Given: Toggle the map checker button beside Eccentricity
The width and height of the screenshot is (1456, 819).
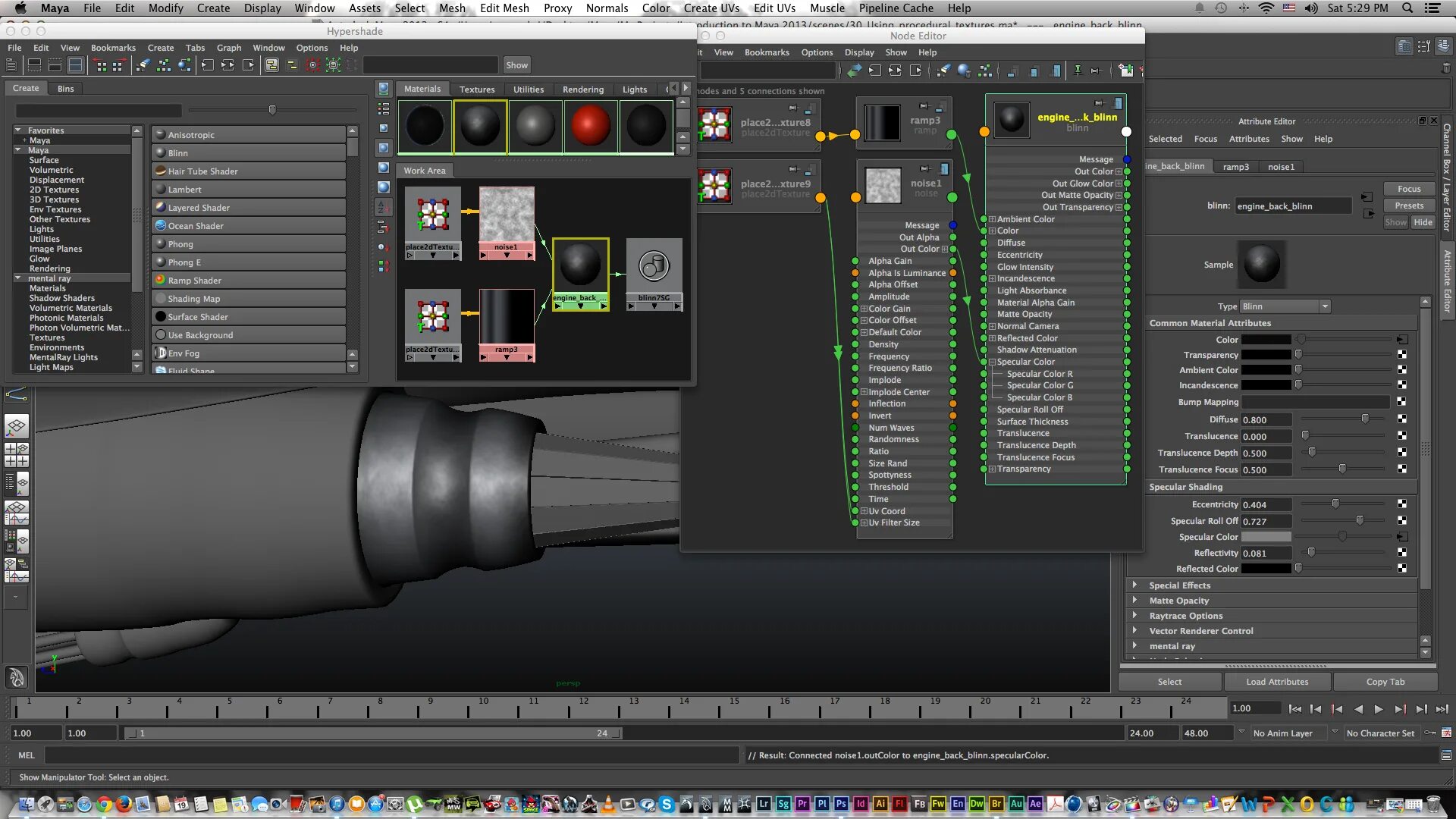Looking at the screenshot, I should click(x=1401, y=504).
